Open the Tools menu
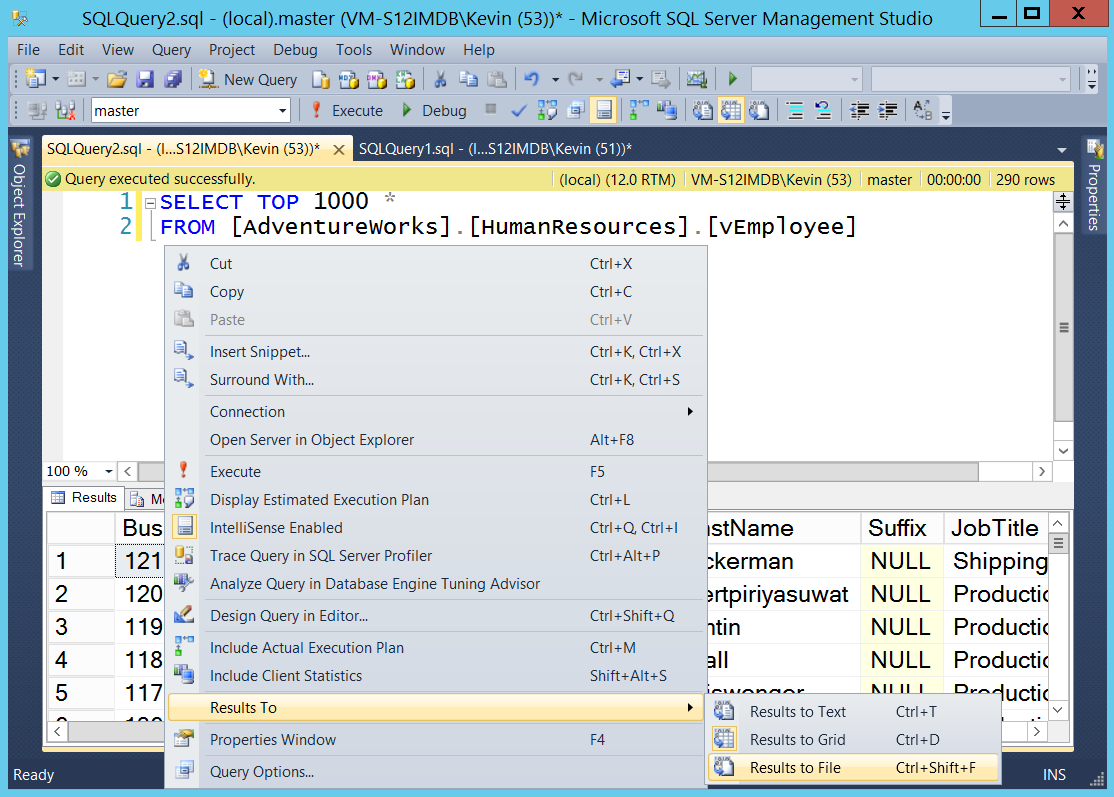This screenshot has width=1114, height=797. (354, 50)
